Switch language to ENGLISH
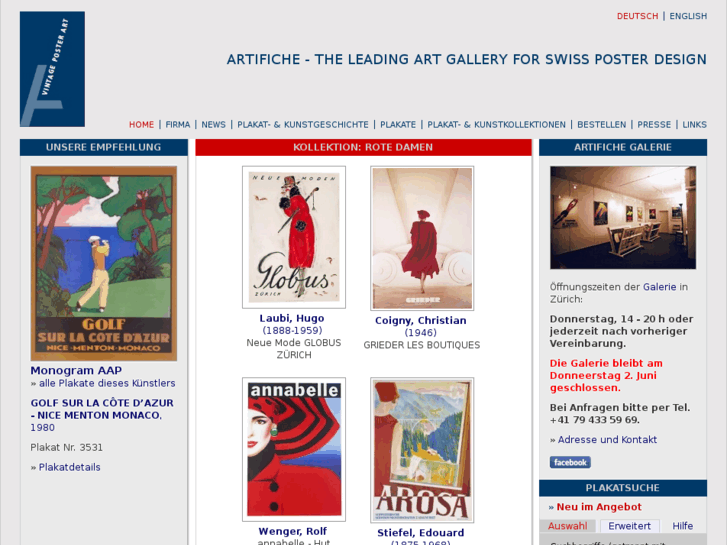 [x=688, y=16]
